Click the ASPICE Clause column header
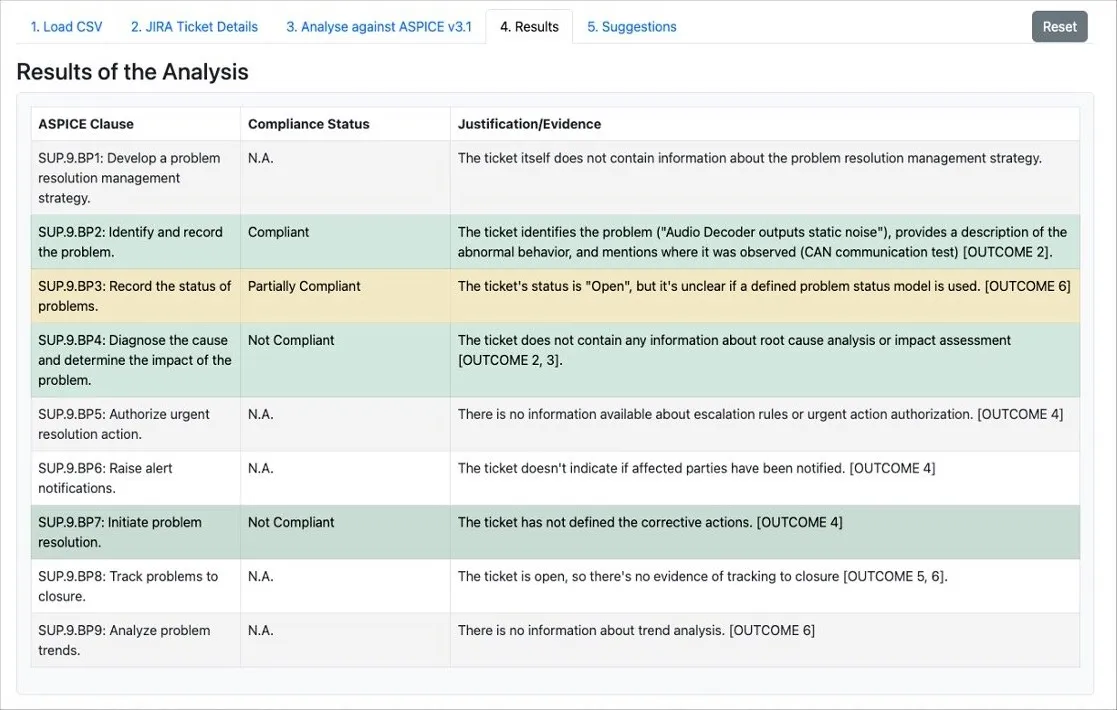 point(135,124)
